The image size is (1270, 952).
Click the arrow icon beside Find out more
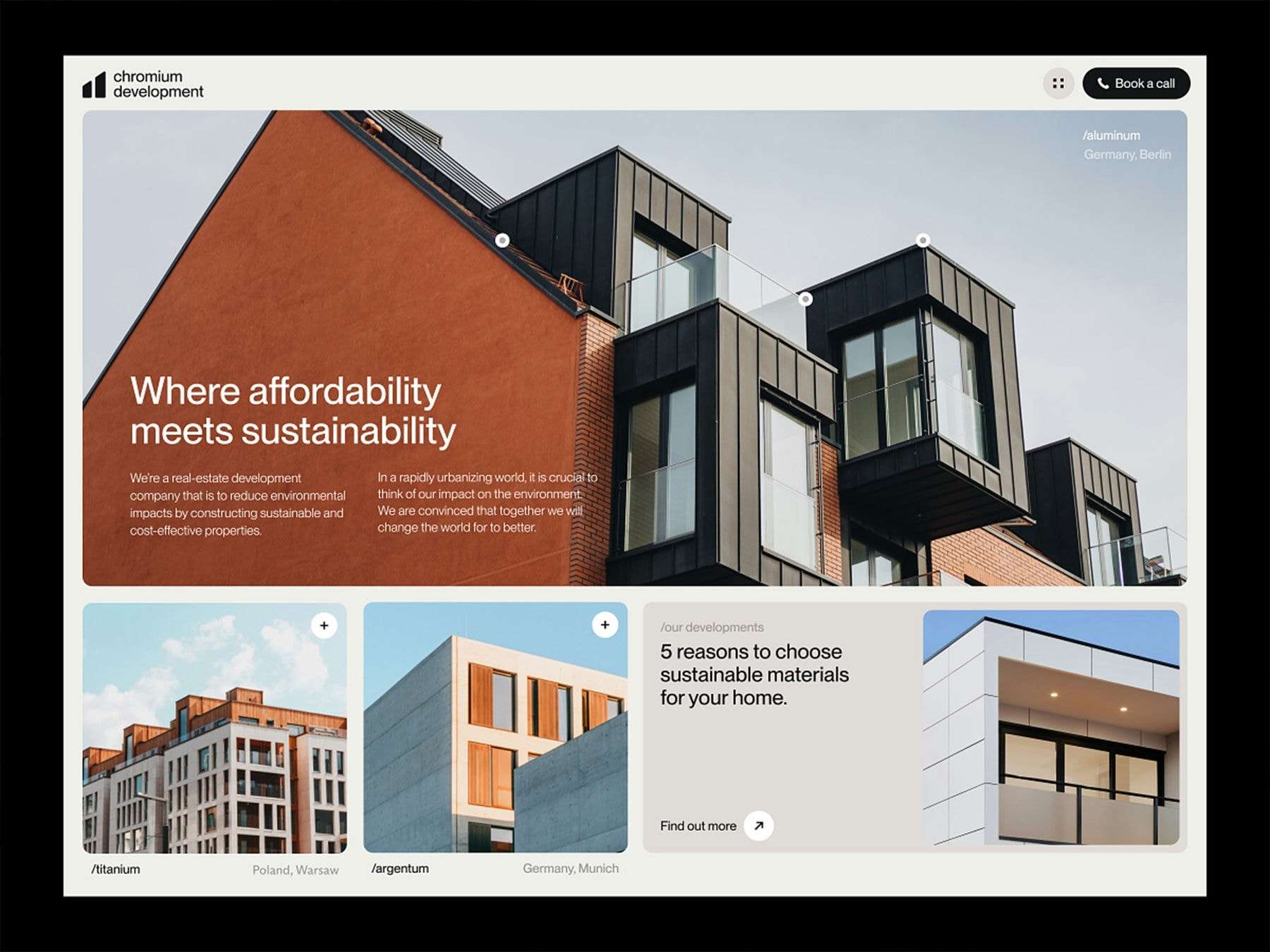click(x=758, y=826)
